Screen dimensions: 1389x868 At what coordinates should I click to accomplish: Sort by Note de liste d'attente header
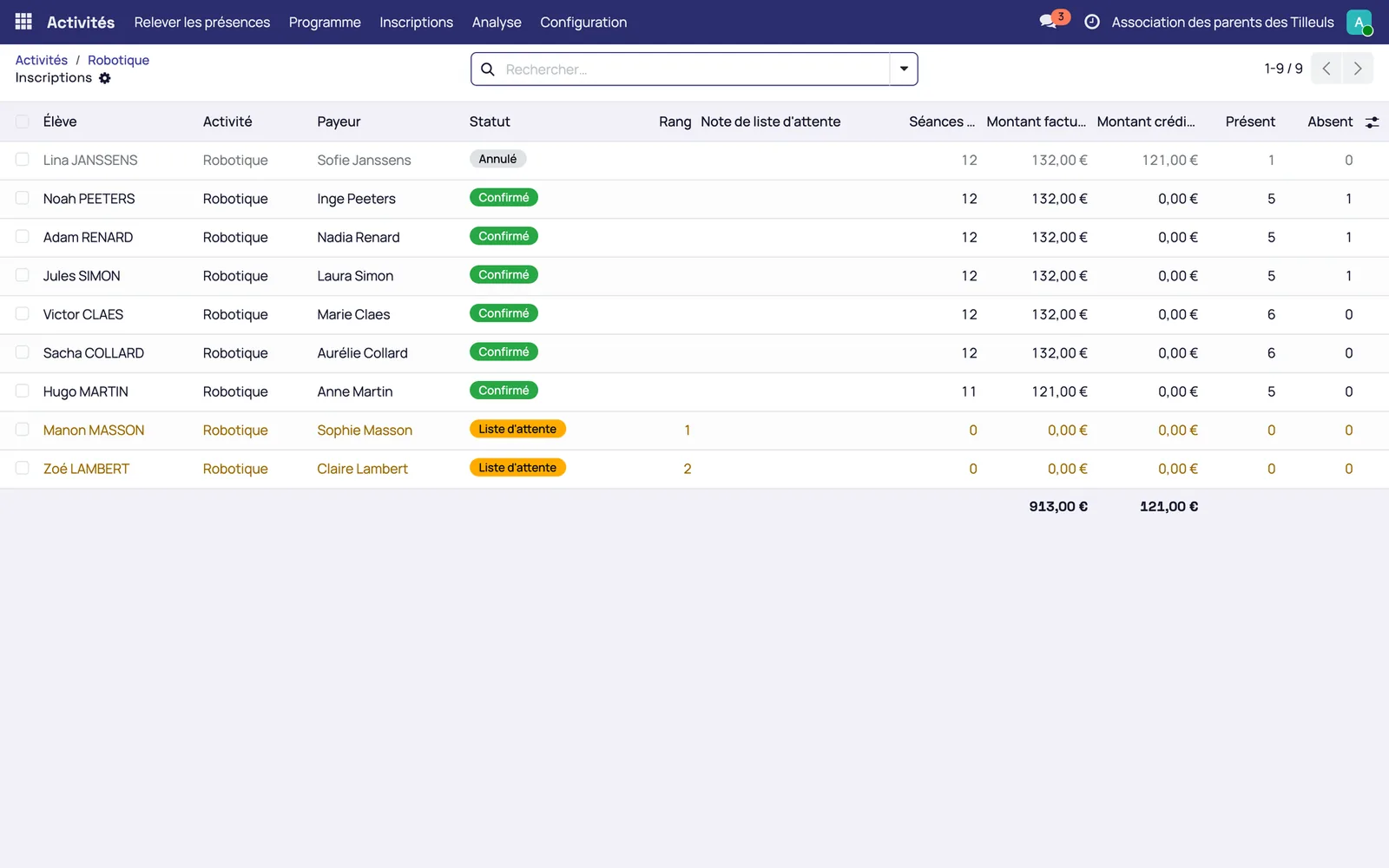click(x=771, y=122)
